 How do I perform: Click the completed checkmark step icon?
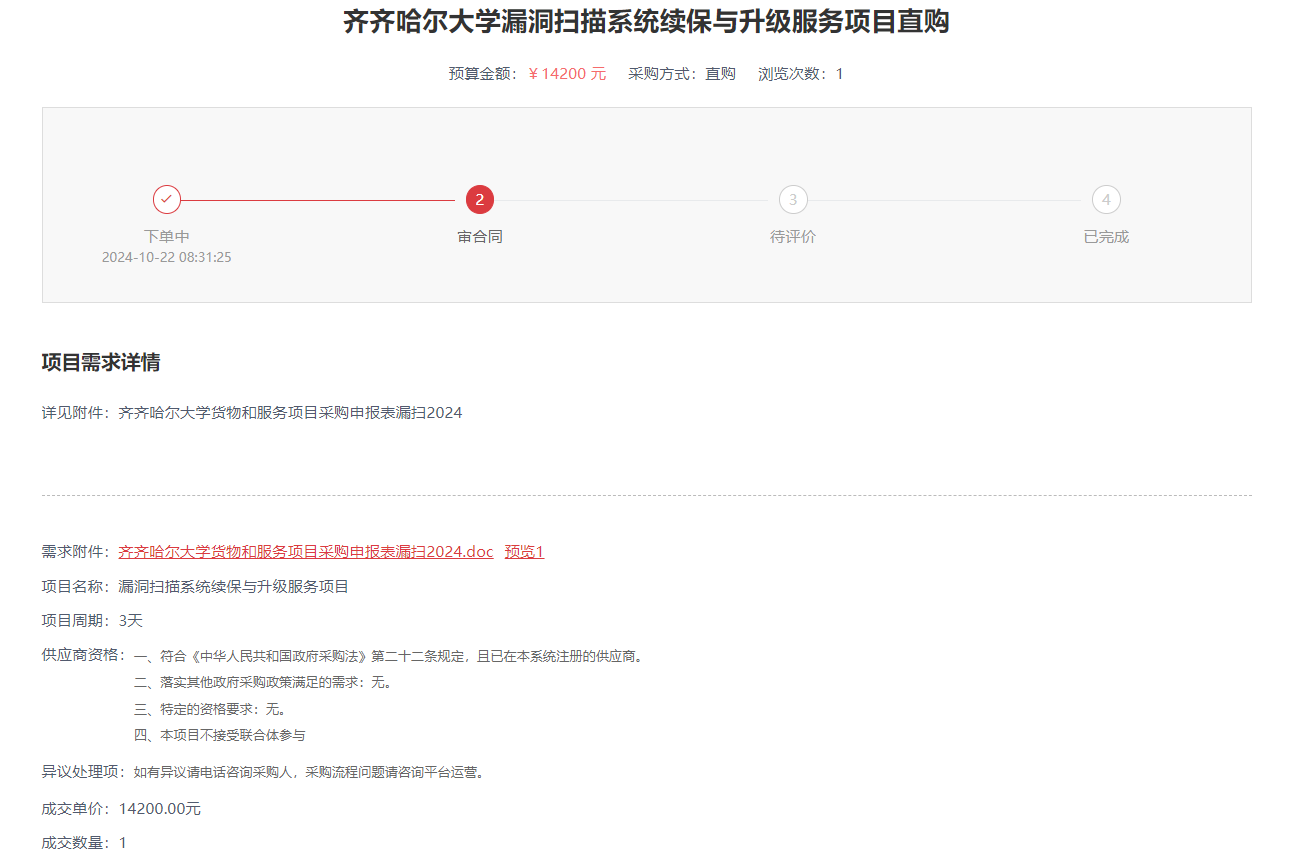(167, 200)
